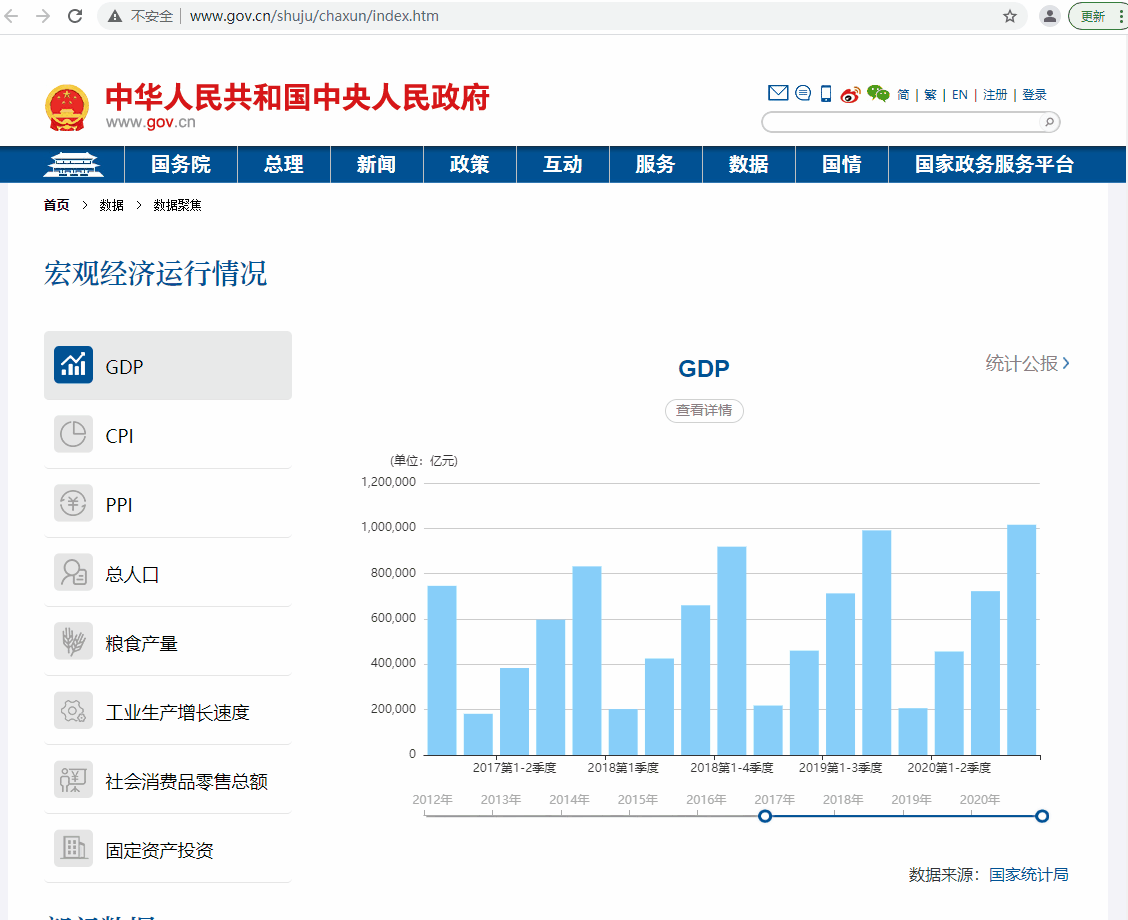Go to 国务院 in navigation bar
The width and height of the screenshot is (1128, 920).
click(181, 165)
